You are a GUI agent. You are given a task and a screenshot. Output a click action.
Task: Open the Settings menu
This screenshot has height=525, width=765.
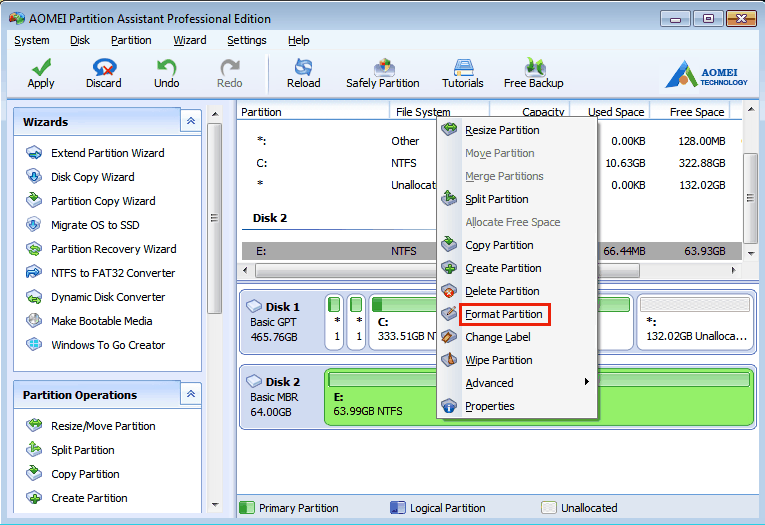(x=247, y=40)
